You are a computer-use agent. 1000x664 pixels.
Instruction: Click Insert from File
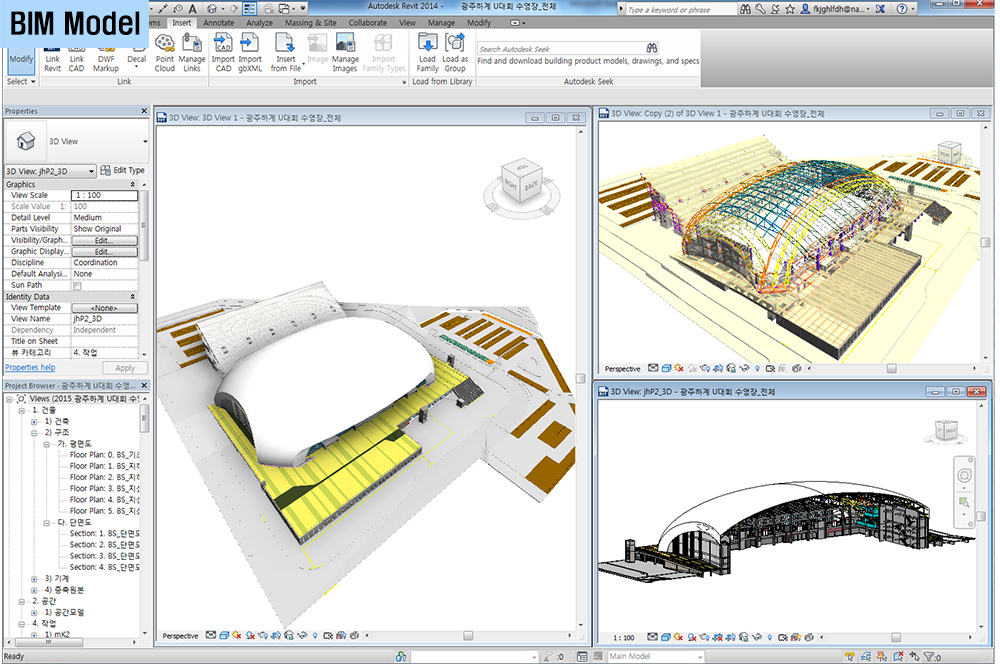tap(285, 53)
